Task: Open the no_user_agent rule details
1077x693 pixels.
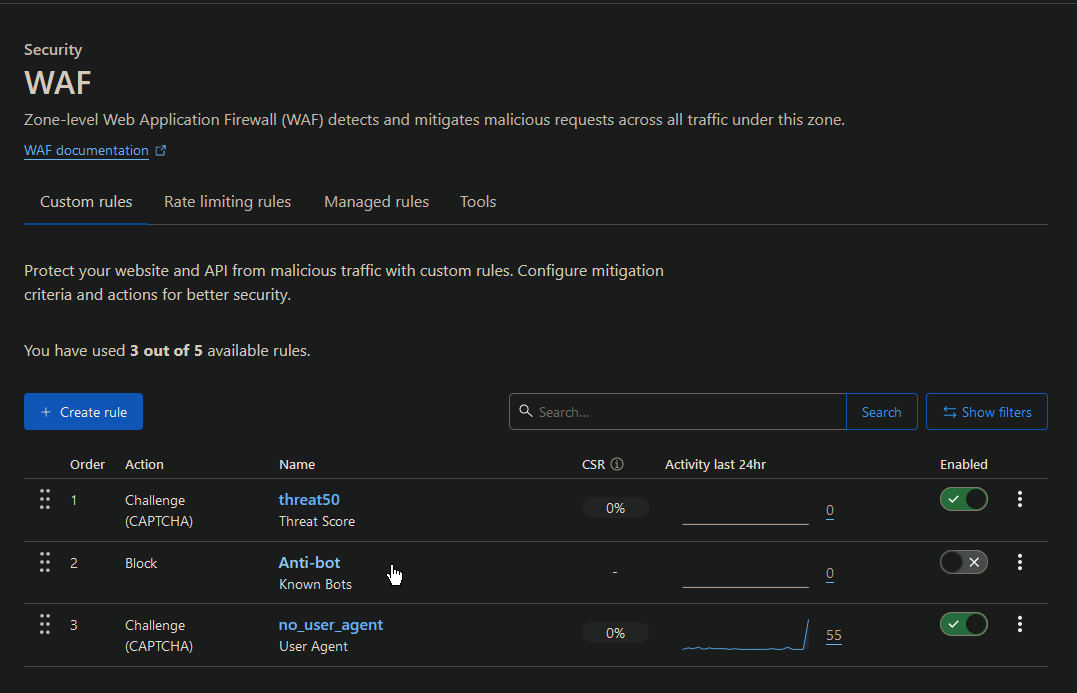Action: pyautogui.click(x=331, y=624)
